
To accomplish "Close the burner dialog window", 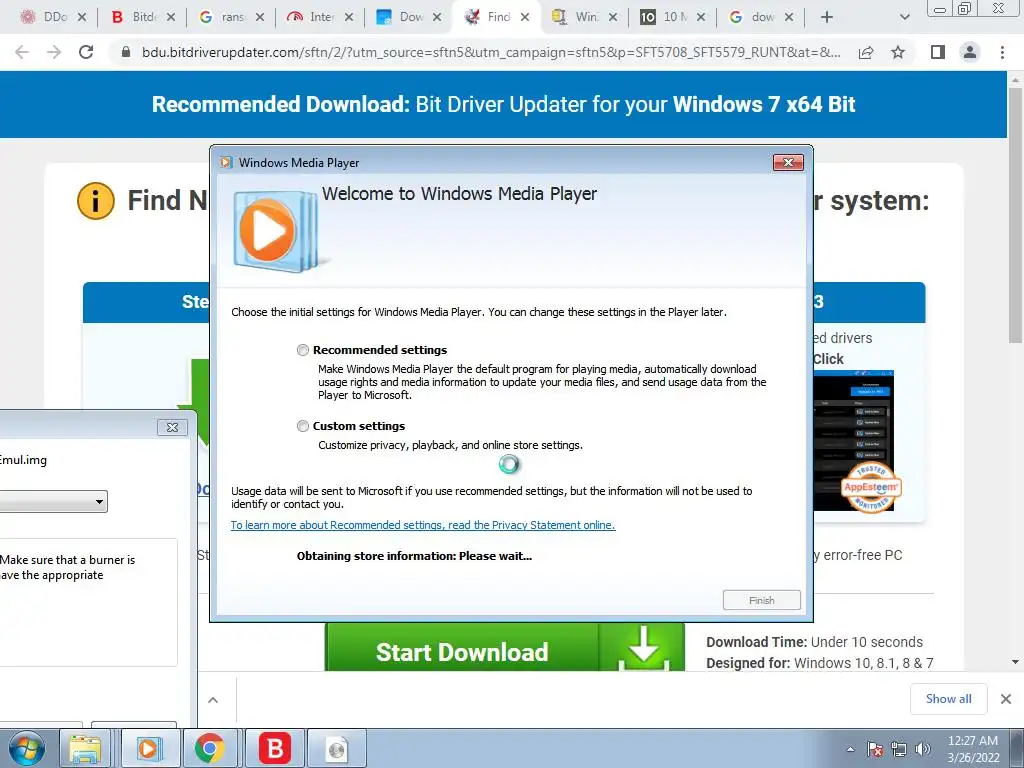I will click(x=172, y=427).
